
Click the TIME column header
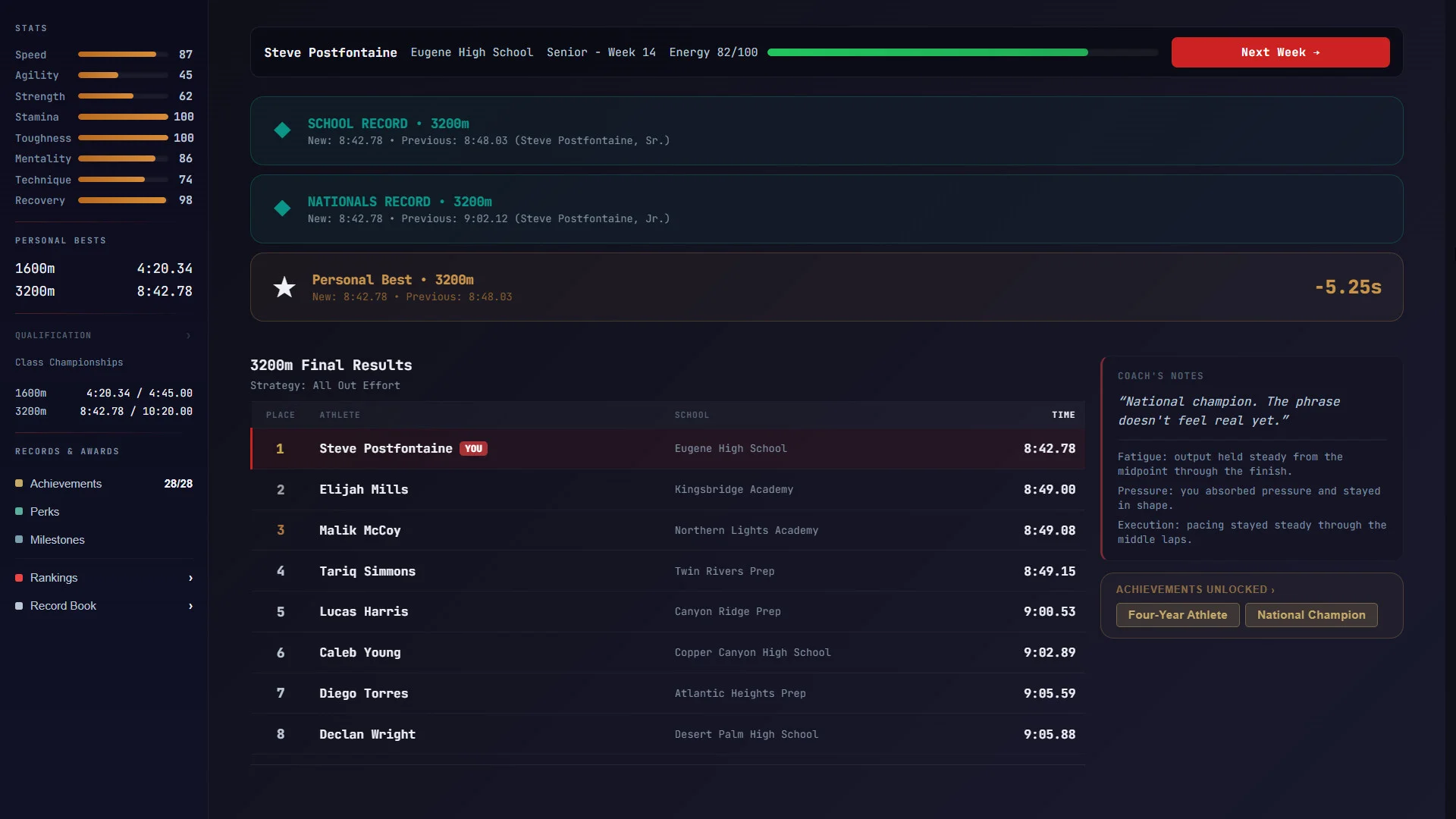[1063, 415]
